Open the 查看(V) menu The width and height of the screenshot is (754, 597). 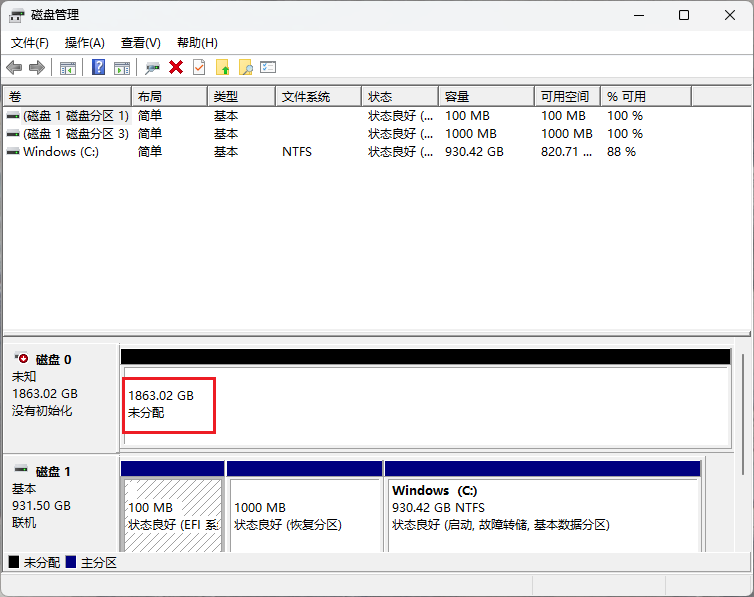pyautogui.click(x=140, y=43)
